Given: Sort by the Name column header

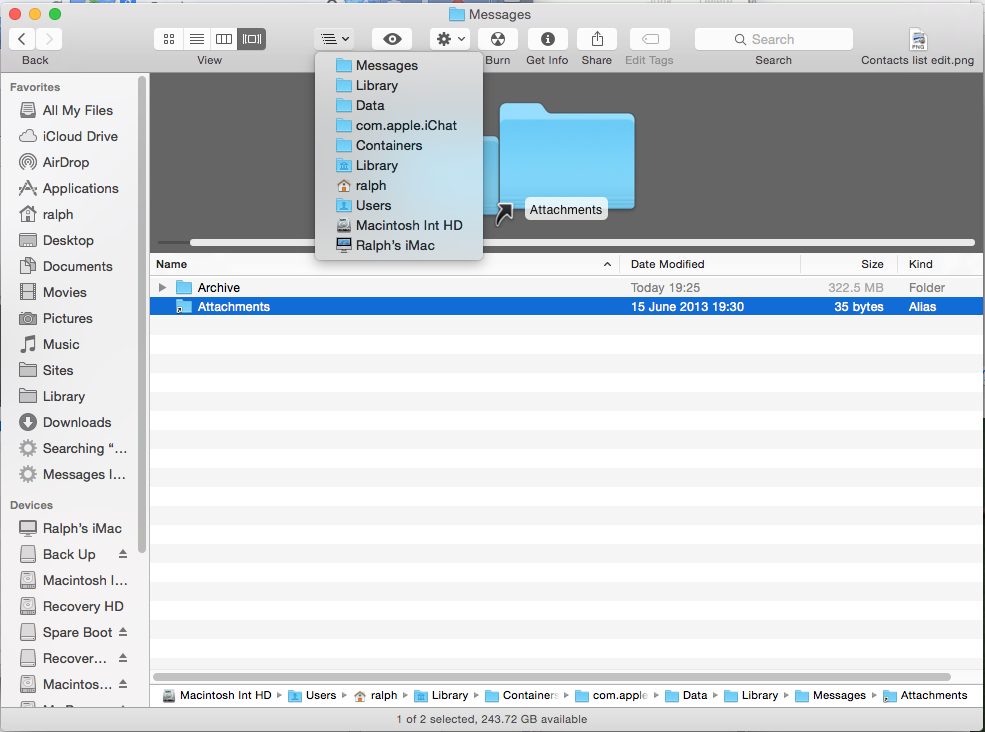Looking at the screenshot, I should [384, 264].
